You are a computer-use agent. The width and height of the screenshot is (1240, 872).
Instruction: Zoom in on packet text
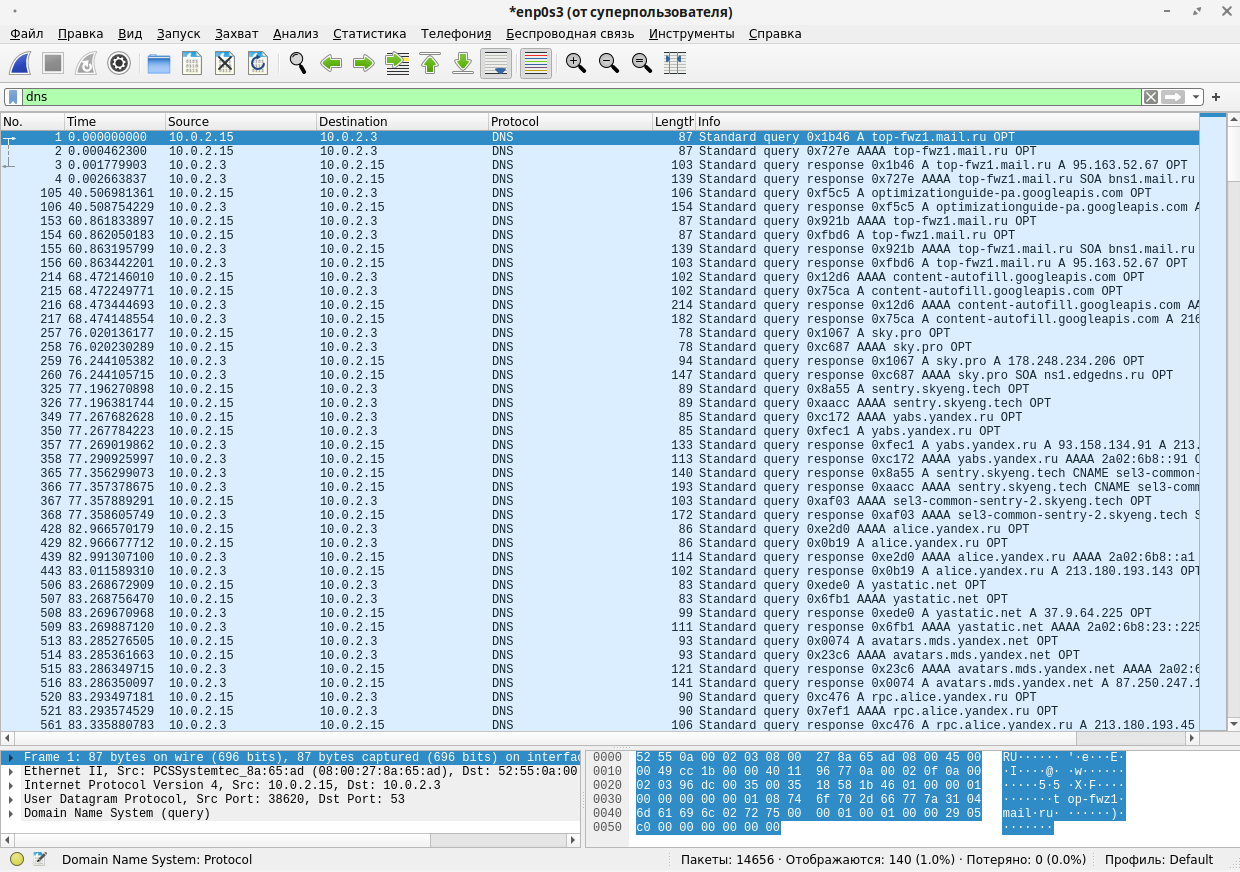pyautogui.click(x=575, y=63)
